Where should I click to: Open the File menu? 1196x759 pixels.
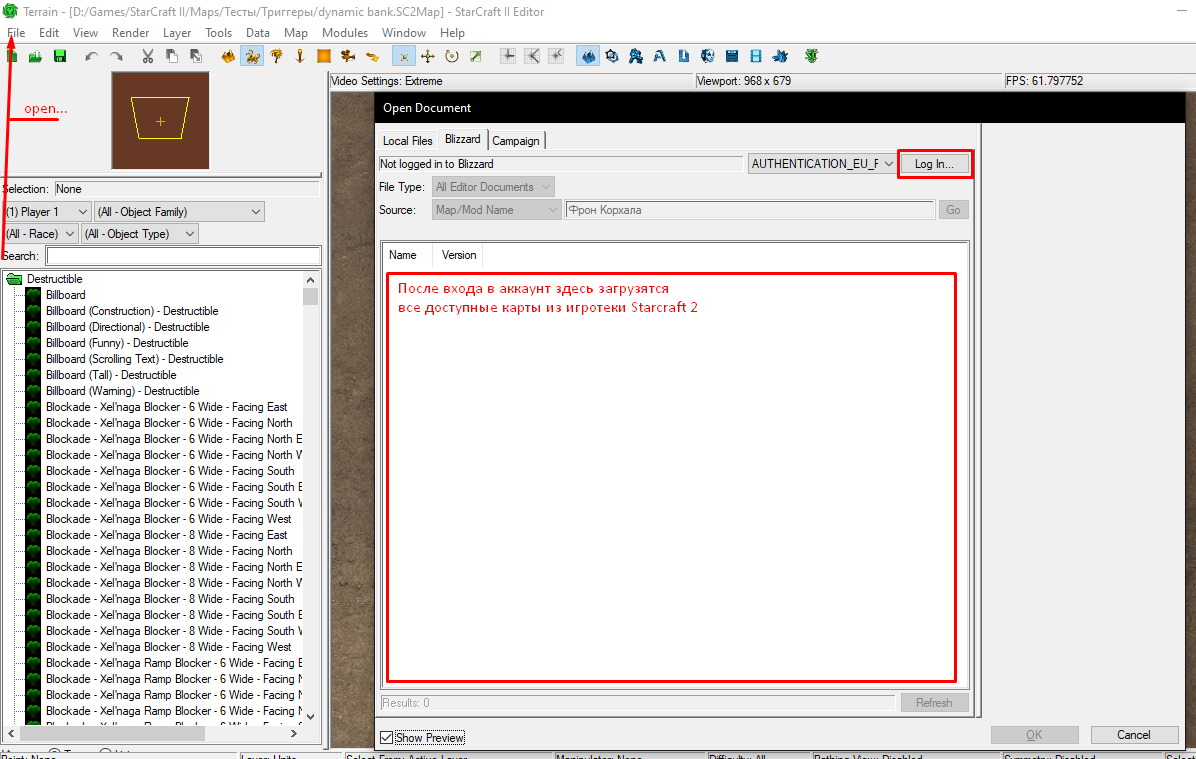pos(16,33)
